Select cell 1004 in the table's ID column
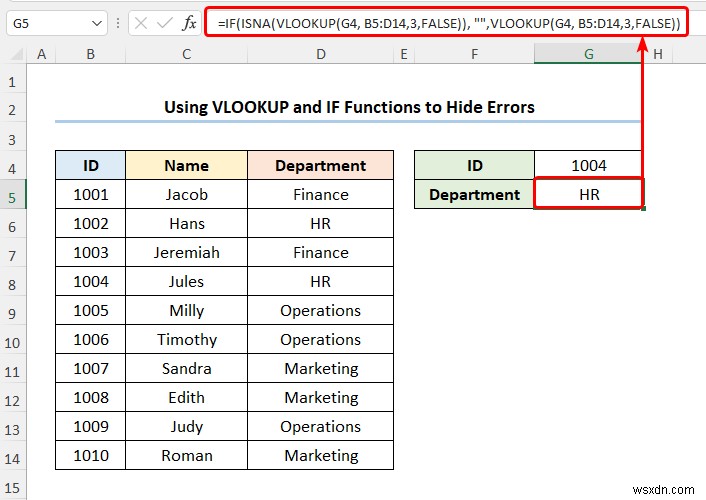This screenshot has height=500, width=706. click(x=91, y=281)
